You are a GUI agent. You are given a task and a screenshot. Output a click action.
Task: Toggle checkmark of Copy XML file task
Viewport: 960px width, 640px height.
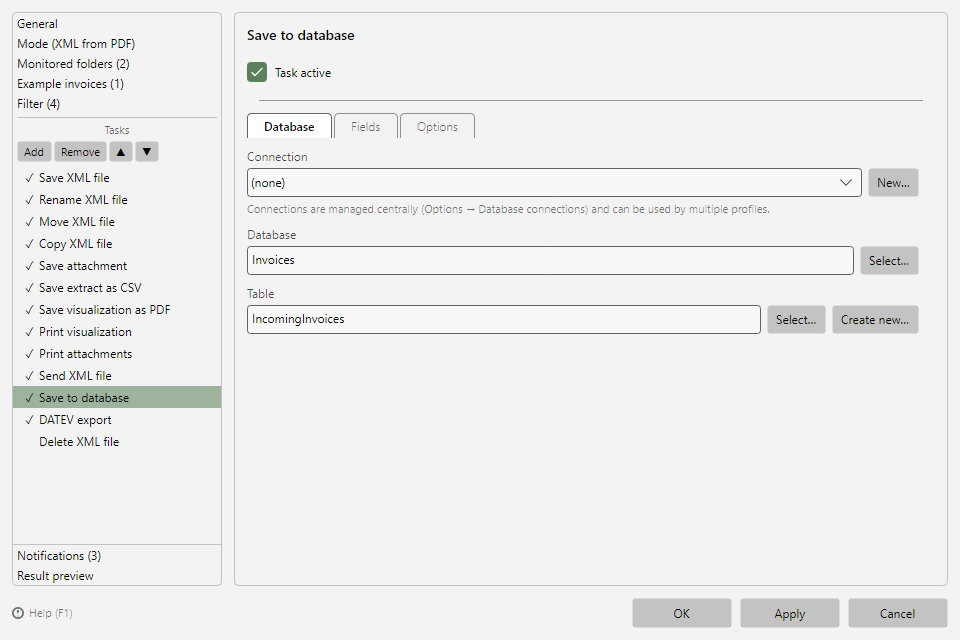coord(29,244)
